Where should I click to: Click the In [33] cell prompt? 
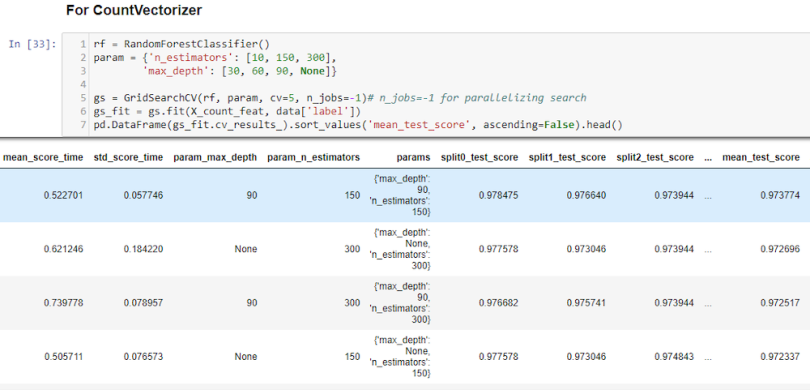click(x=32, y=44)
